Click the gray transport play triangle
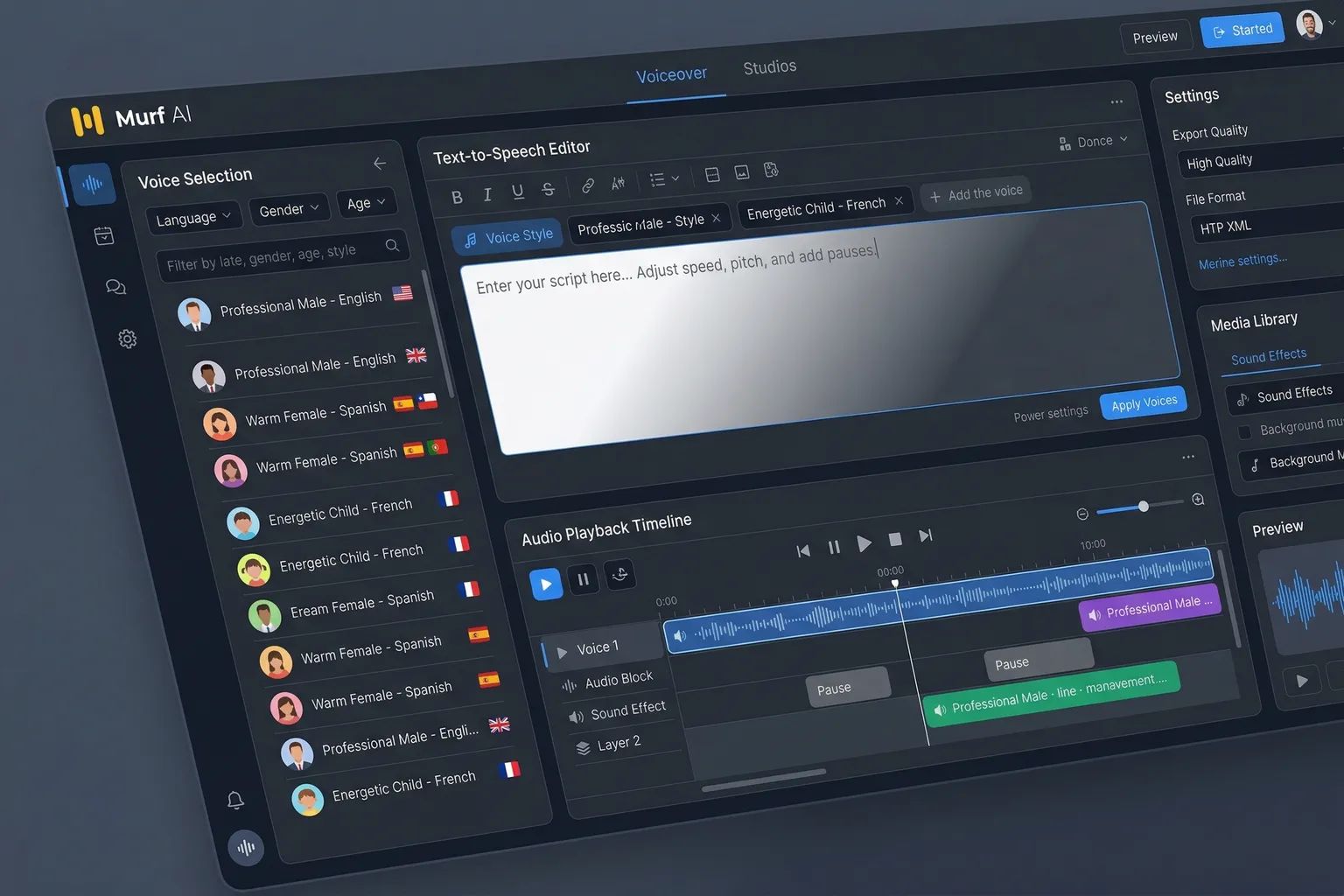1344x896 pixels. point(864,543)
